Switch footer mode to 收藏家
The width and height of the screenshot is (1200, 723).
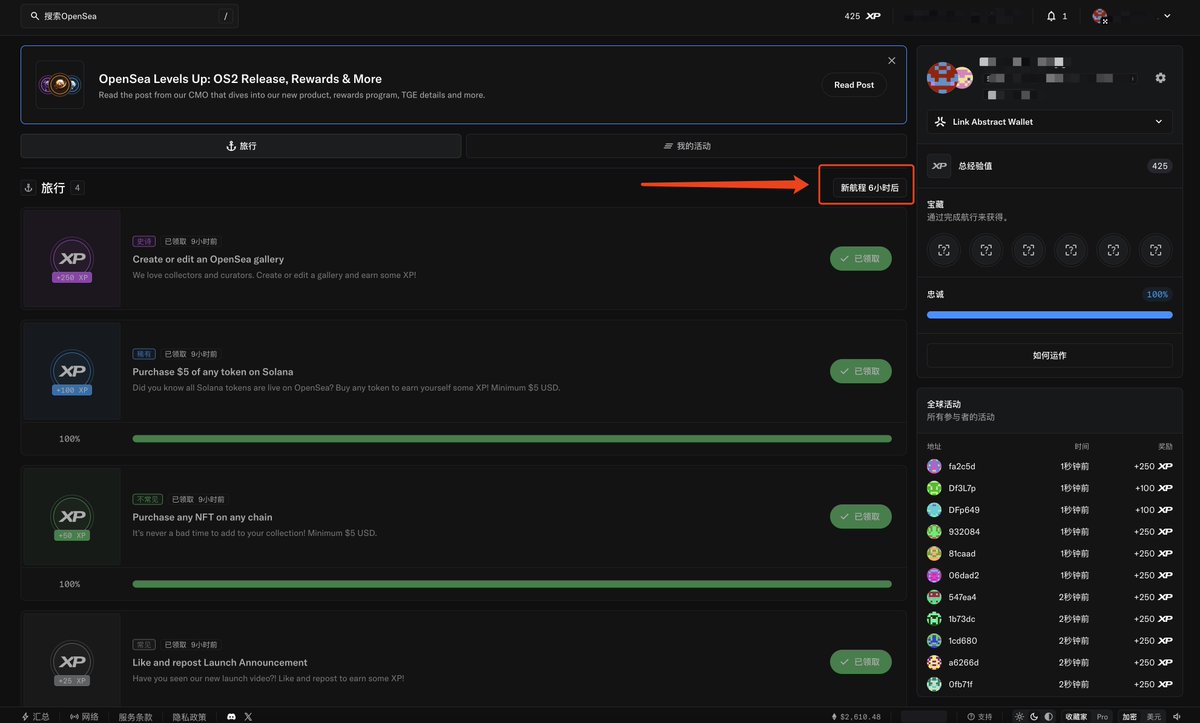click(1076, 716)
